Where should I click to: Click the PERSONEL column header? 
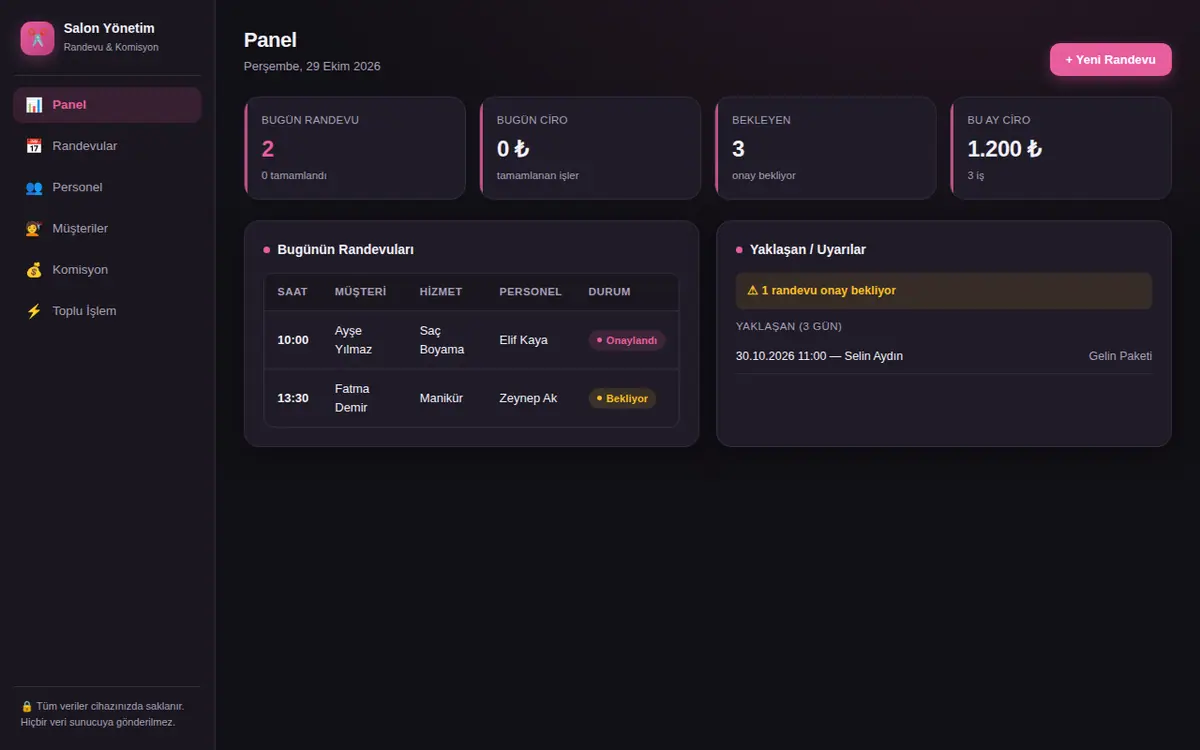tap(530, 292)
